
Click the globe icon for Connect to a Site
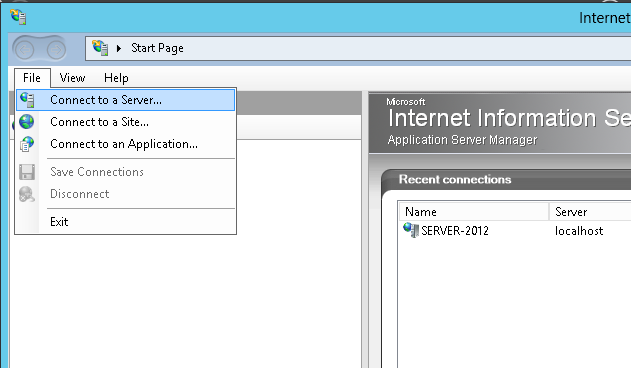click(x=27, y=122)
